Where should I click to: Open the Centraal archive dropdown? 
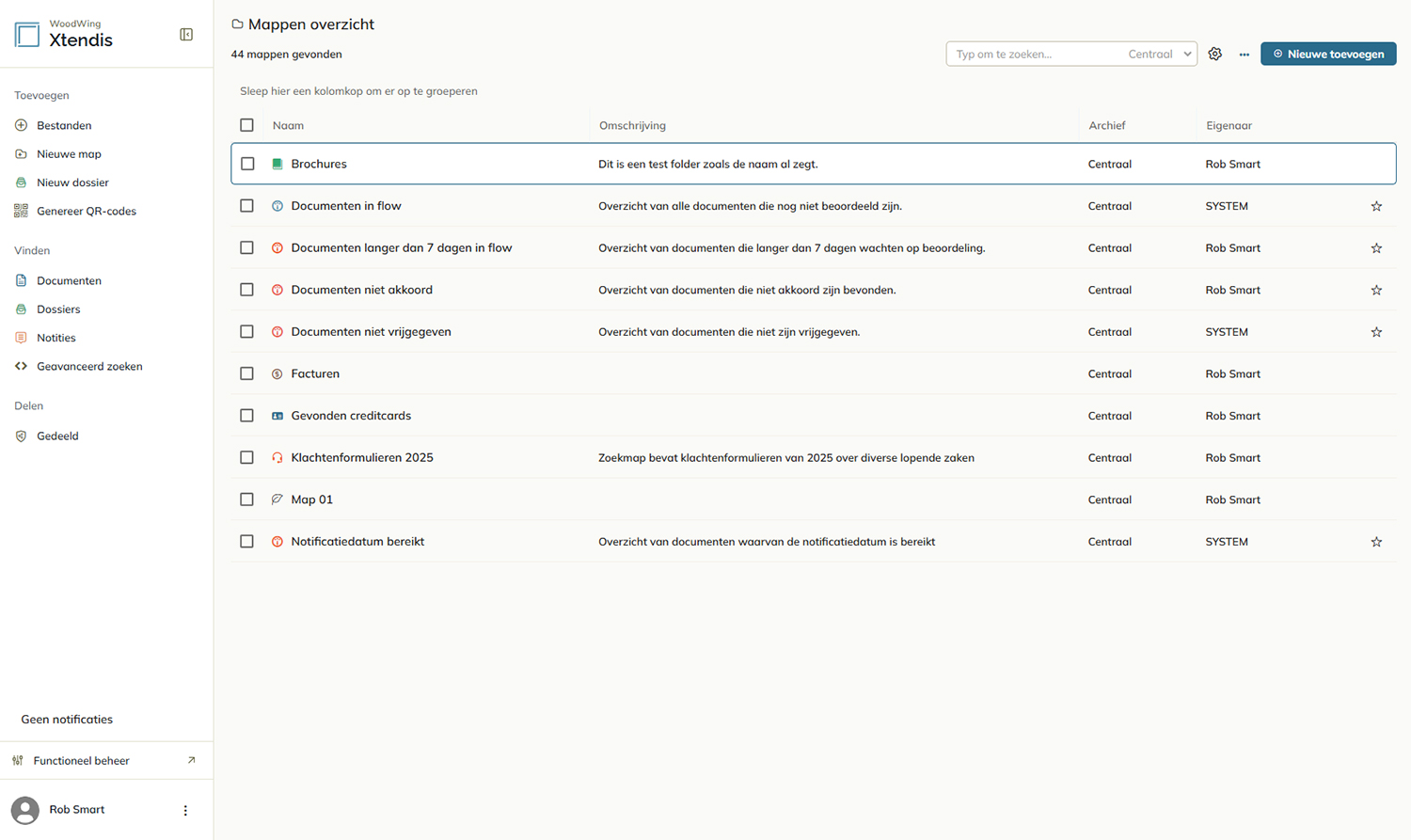click(x=1160, y=54)
